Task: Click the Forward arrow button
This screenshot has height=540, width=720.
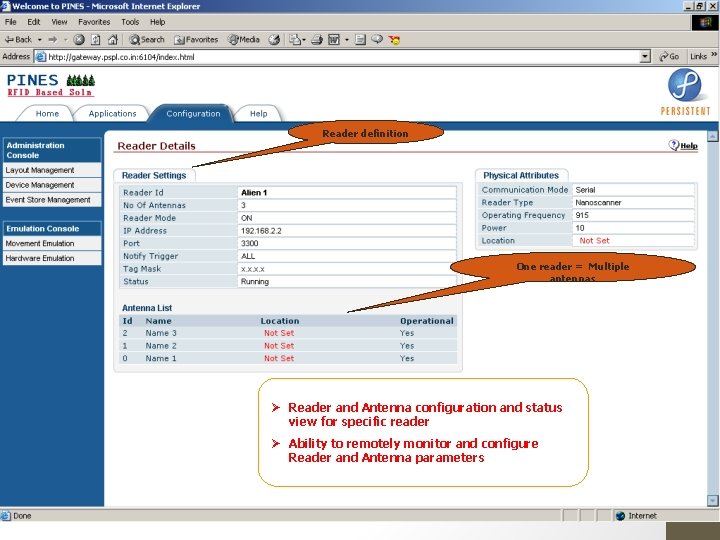Action: click(53, 39)
